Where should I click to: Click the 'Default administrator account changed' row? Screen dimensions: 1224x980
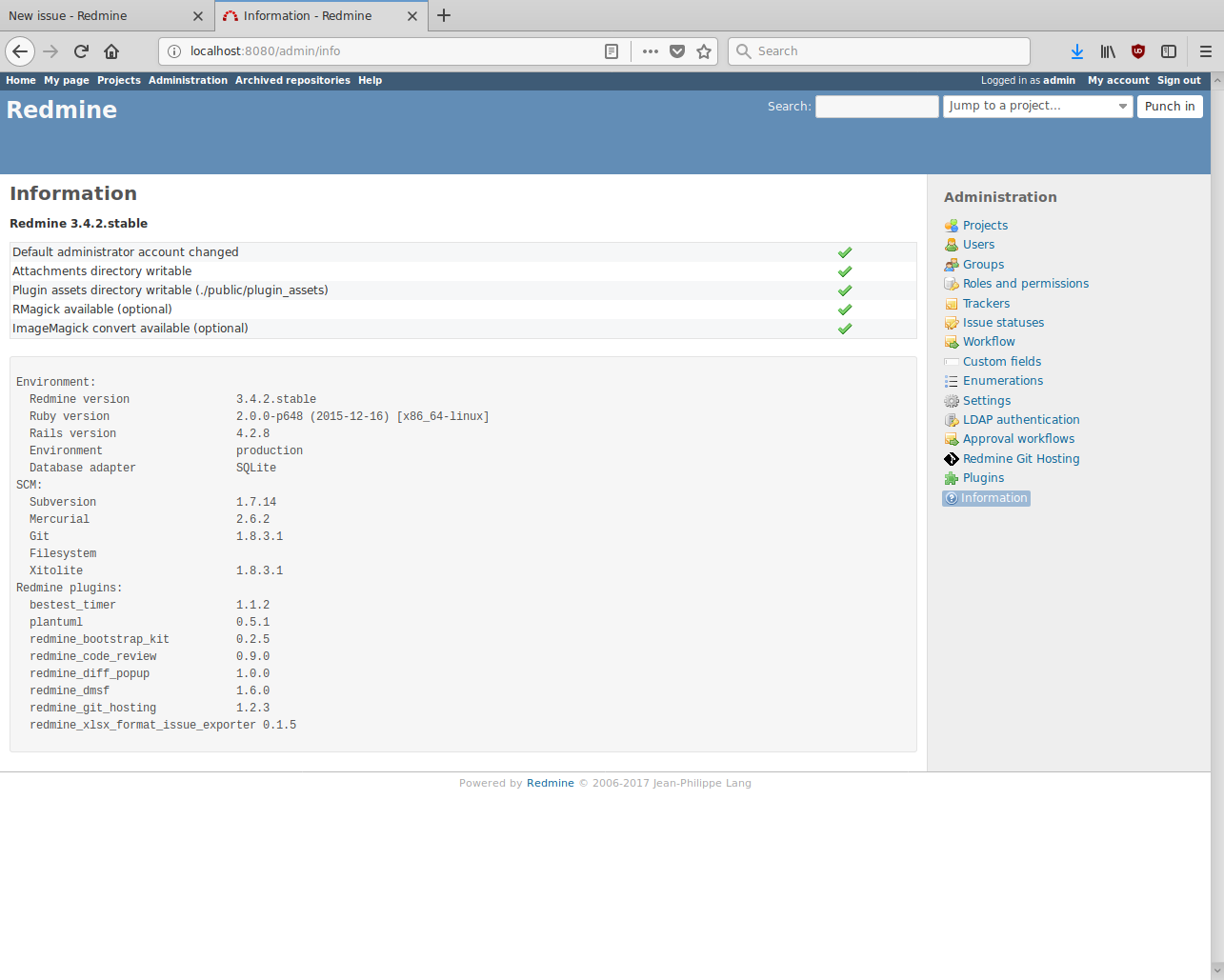(463, 252)
